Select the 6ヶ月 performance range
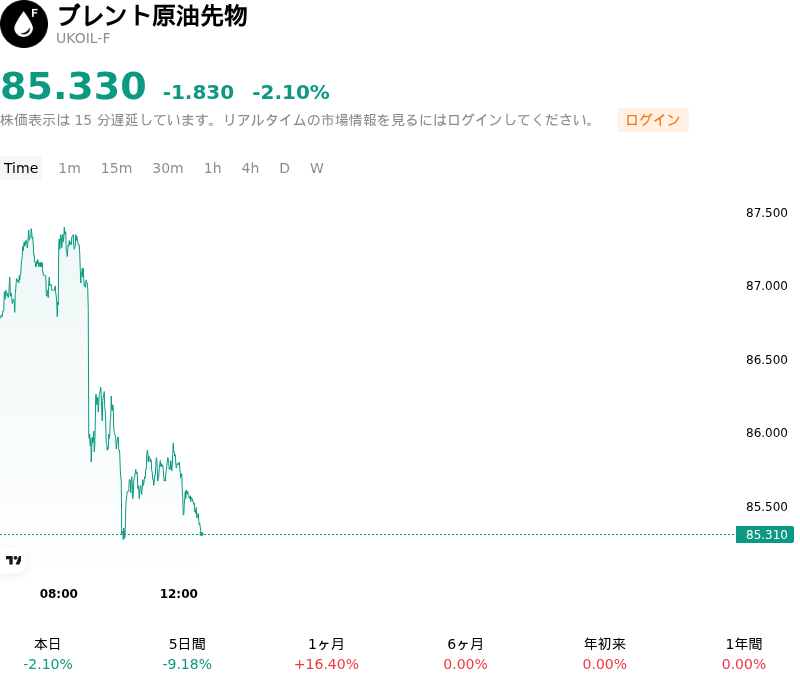800x684 pixels. pos(465,654)
